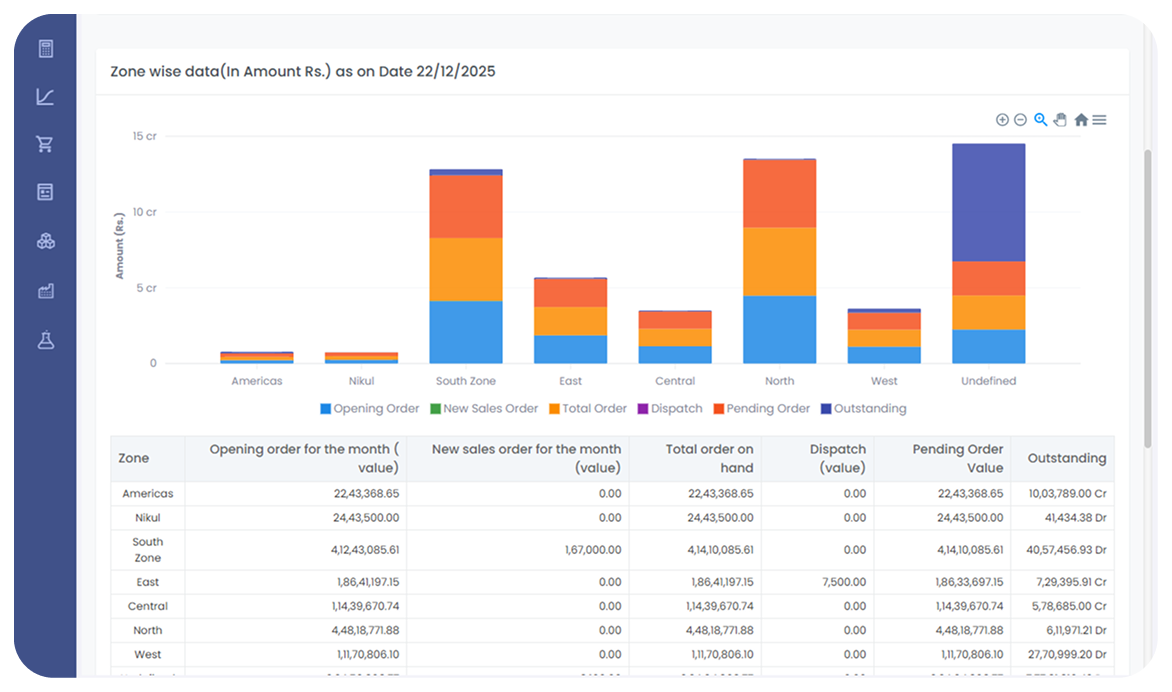This screenshot has width=1172, height=692.
Task: Toggle the Opening Order legend series
Action: coord(369,409)
